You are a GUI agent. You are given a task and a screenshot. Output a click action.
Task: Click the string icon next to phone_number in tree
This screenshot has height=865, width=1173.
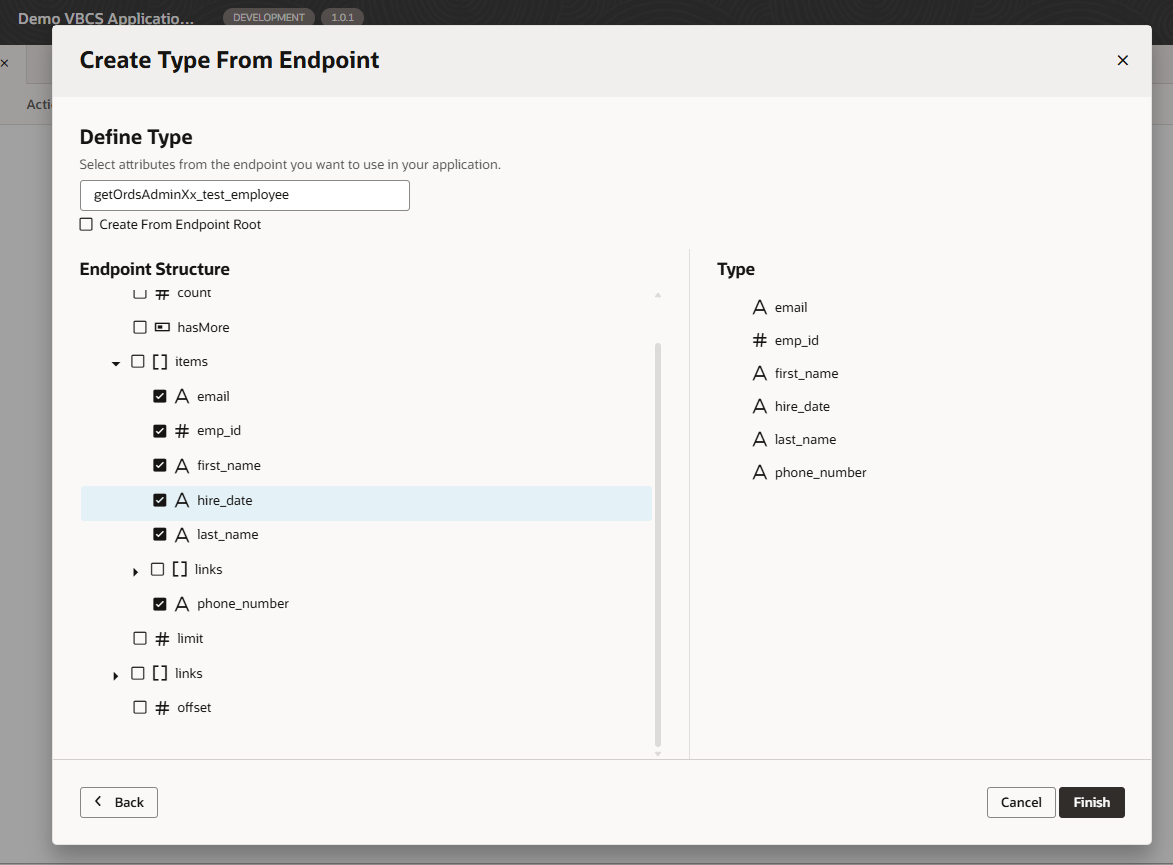(182, 604)
